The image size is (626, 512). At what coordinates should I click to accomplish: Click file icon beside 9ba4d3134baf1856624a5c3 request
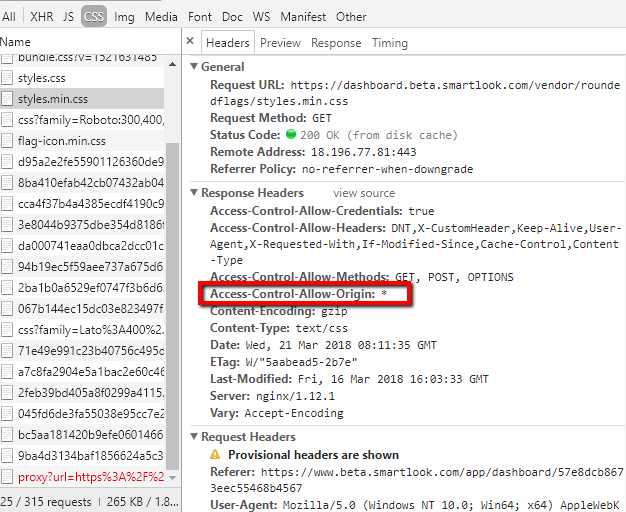(7, 456)
